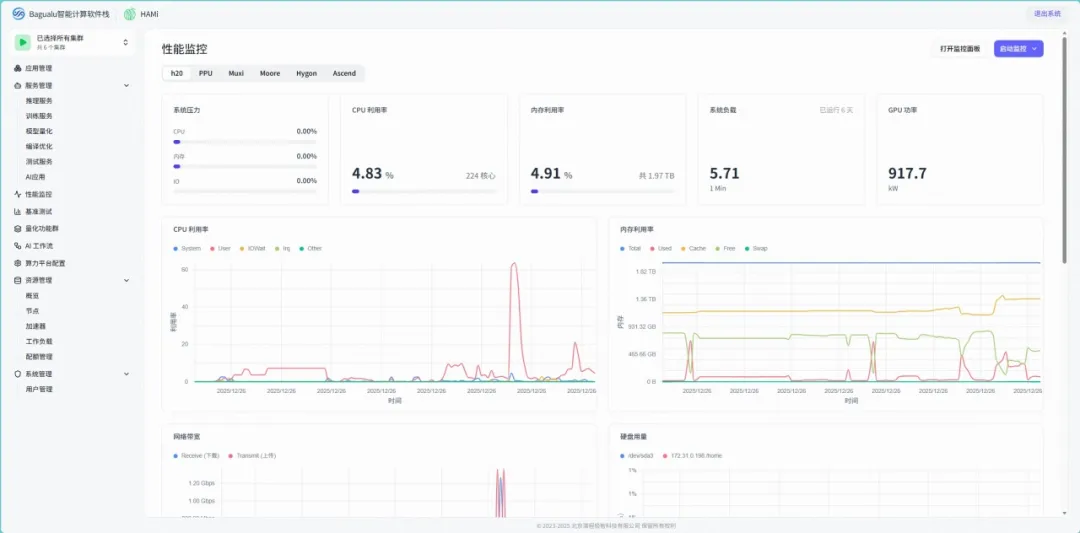Click the Bagualu logo icon
Screen dimensions: 1080x533
click(x=19, y=14)
